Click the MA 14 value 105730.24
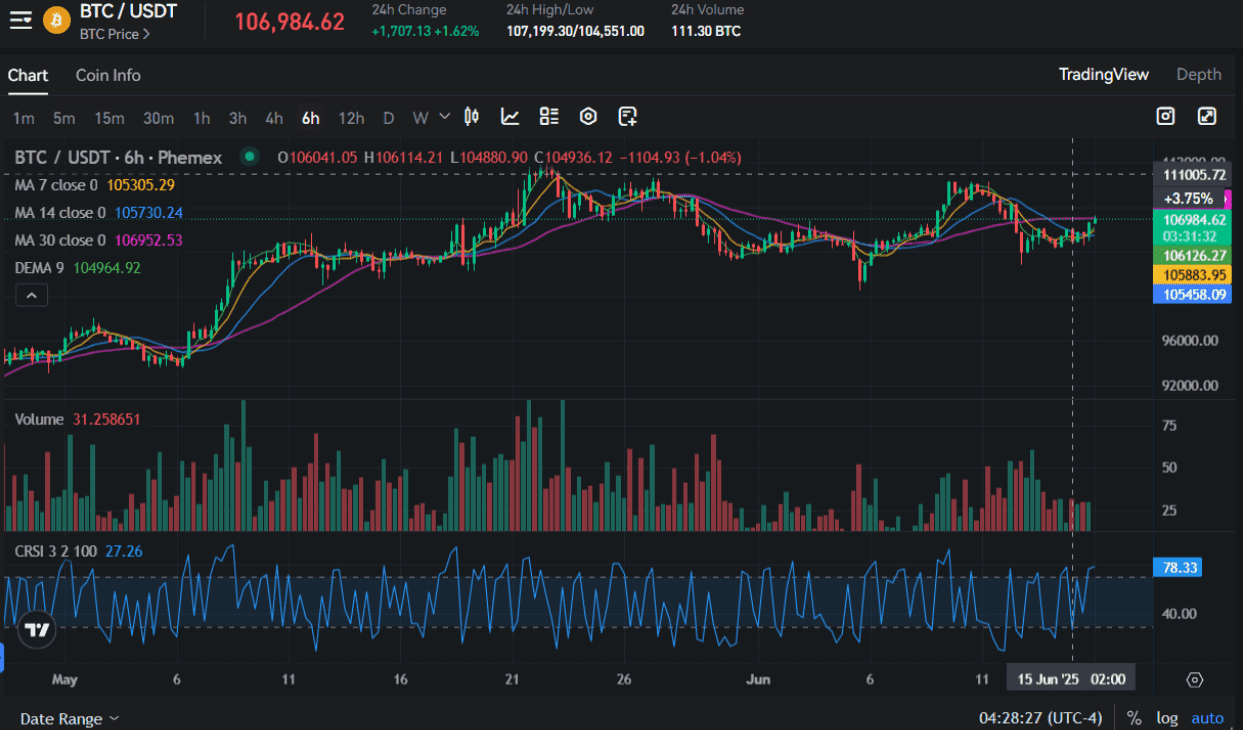This screenshot has height=730, width=1243. (149, 213)
